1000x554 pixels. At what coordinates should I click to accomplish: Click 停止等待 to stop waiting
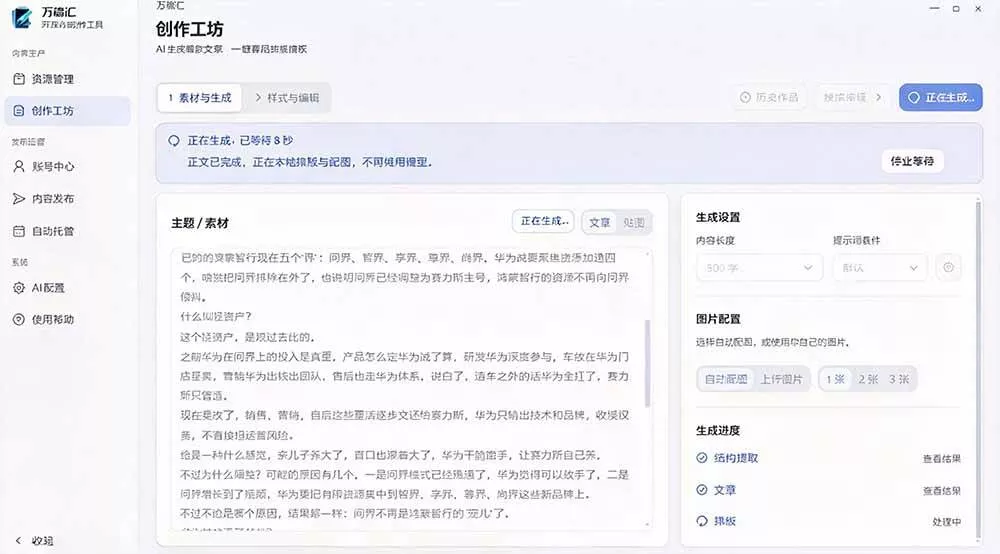[x=912, y=161]
